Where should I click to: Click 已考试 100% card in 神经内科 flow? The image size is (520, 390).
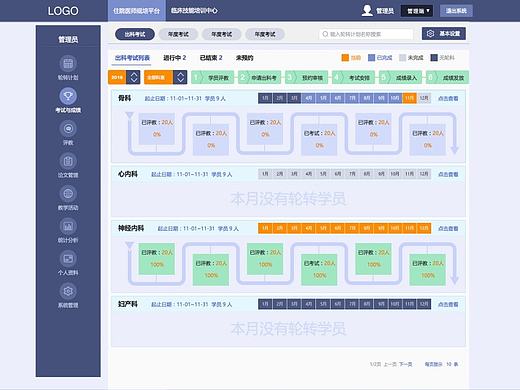tap(319, 269)
